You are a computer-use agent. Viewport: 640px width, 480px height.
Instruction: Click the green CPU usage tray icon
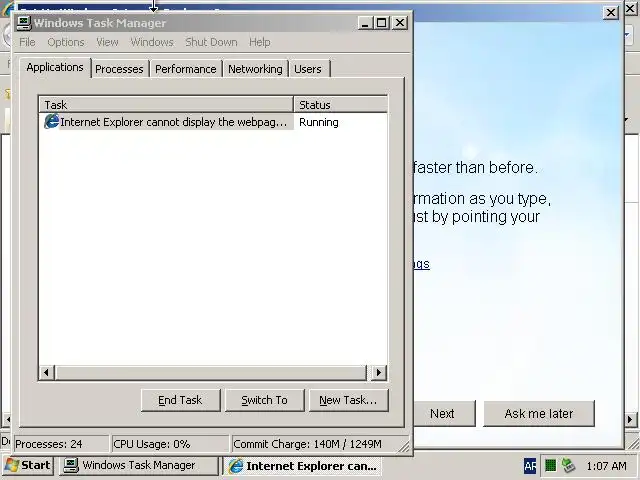551,465
